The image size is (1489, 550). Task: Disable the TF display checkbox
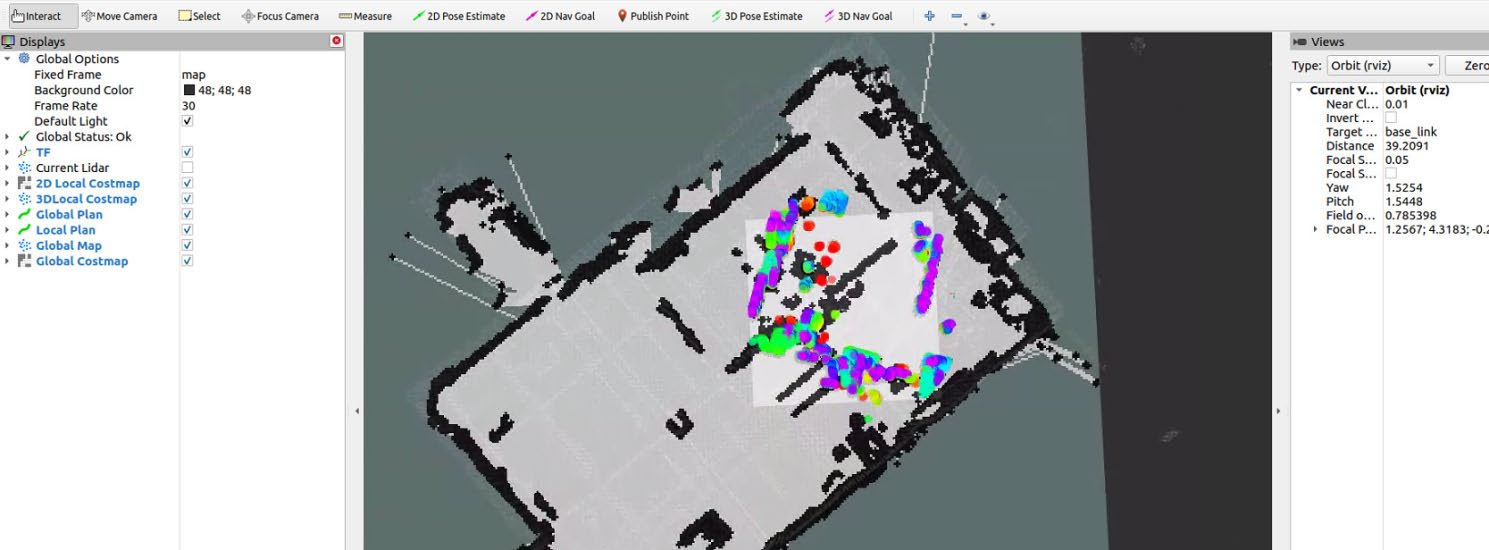[187, 152]
